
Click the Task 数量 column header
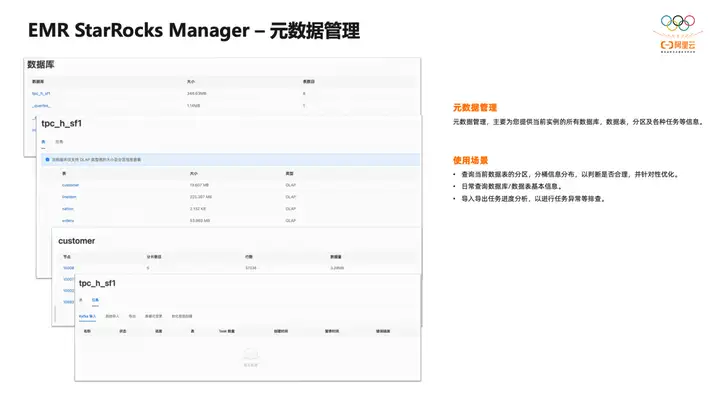[x=226, y=331]
